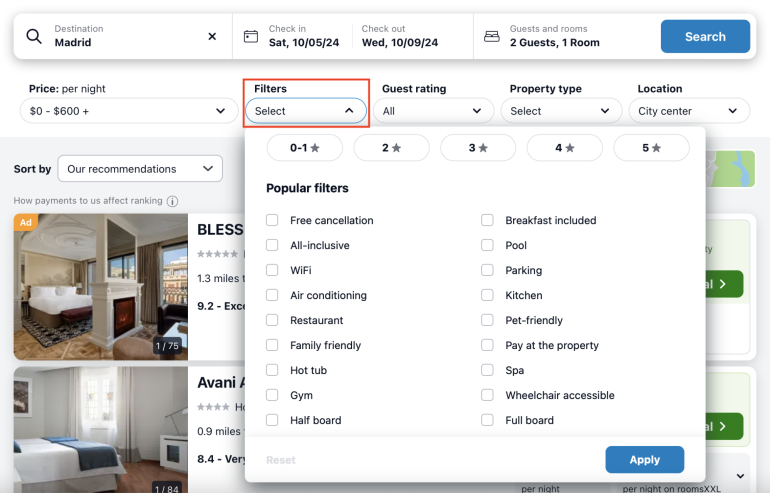770x493 pixels.
Task: Enable the Free cancellation checkbox
Action: [x=273, y=220]
